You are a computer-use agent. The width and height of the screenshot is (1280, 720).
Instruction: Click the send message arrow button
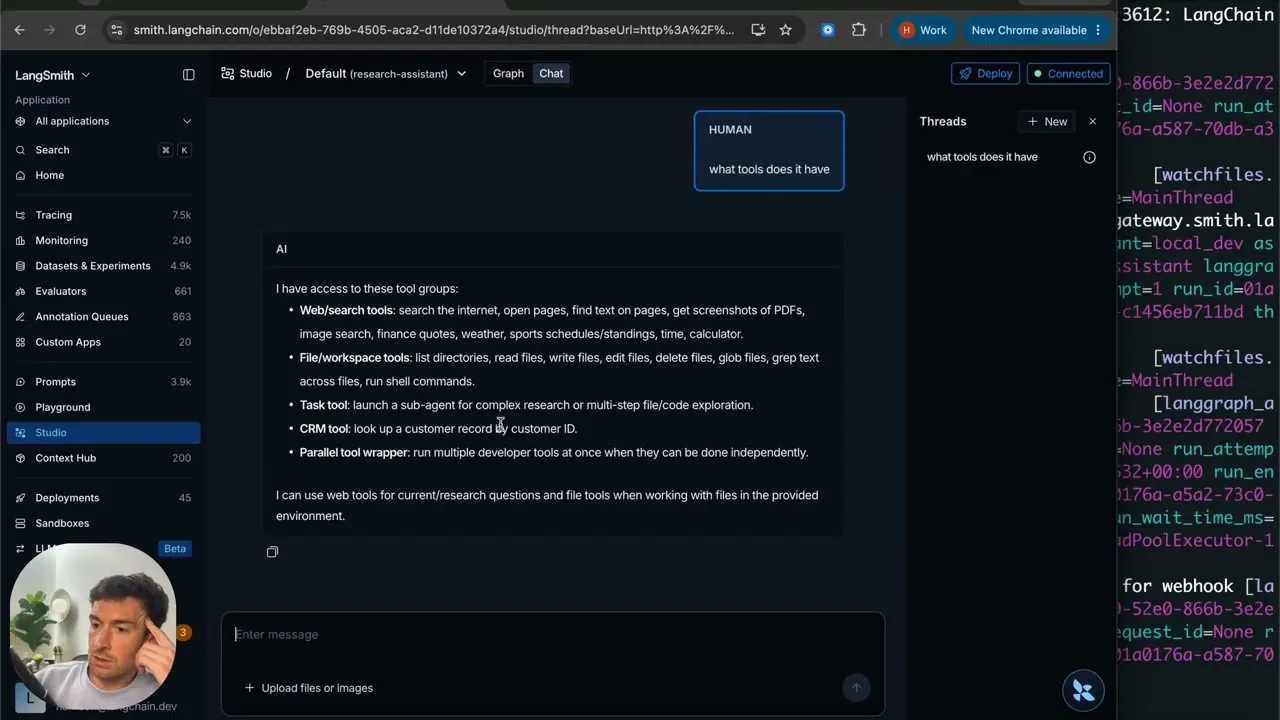click(x=856, y=687)
